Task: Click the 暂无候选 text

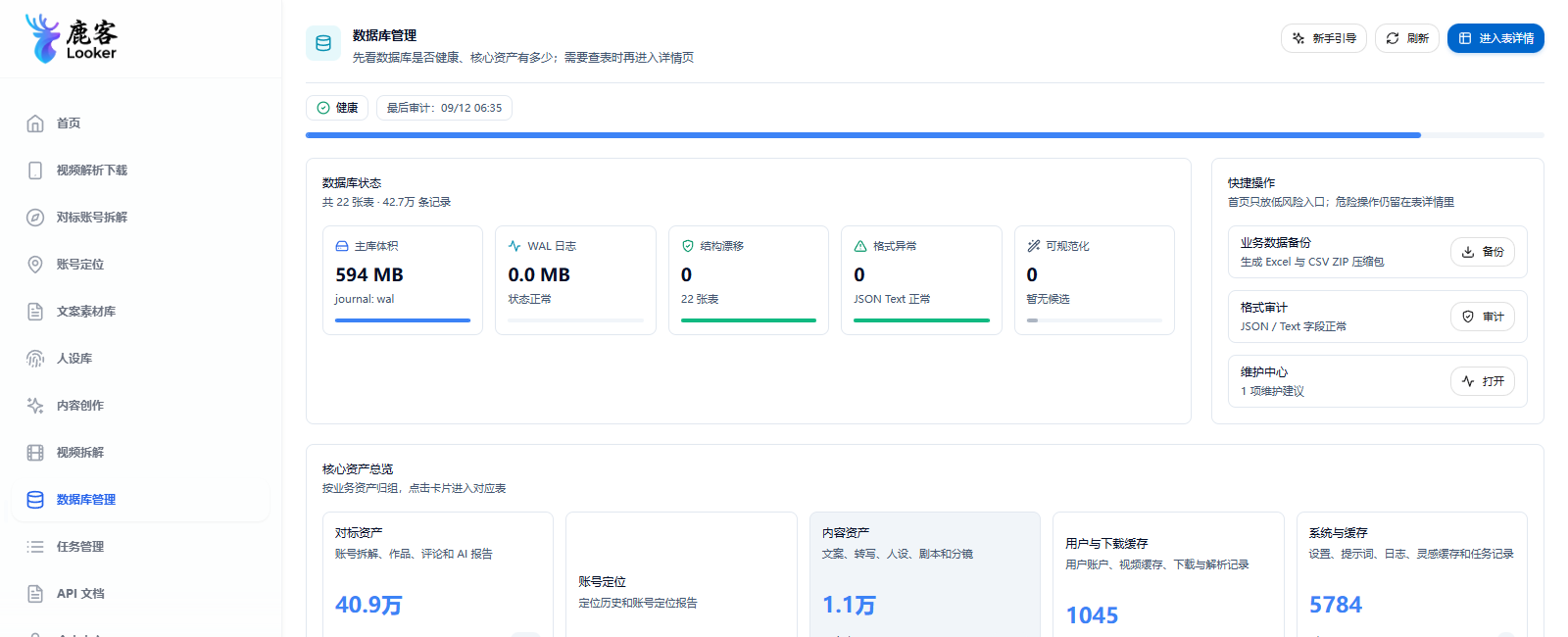Action: tap(1048, 299)
